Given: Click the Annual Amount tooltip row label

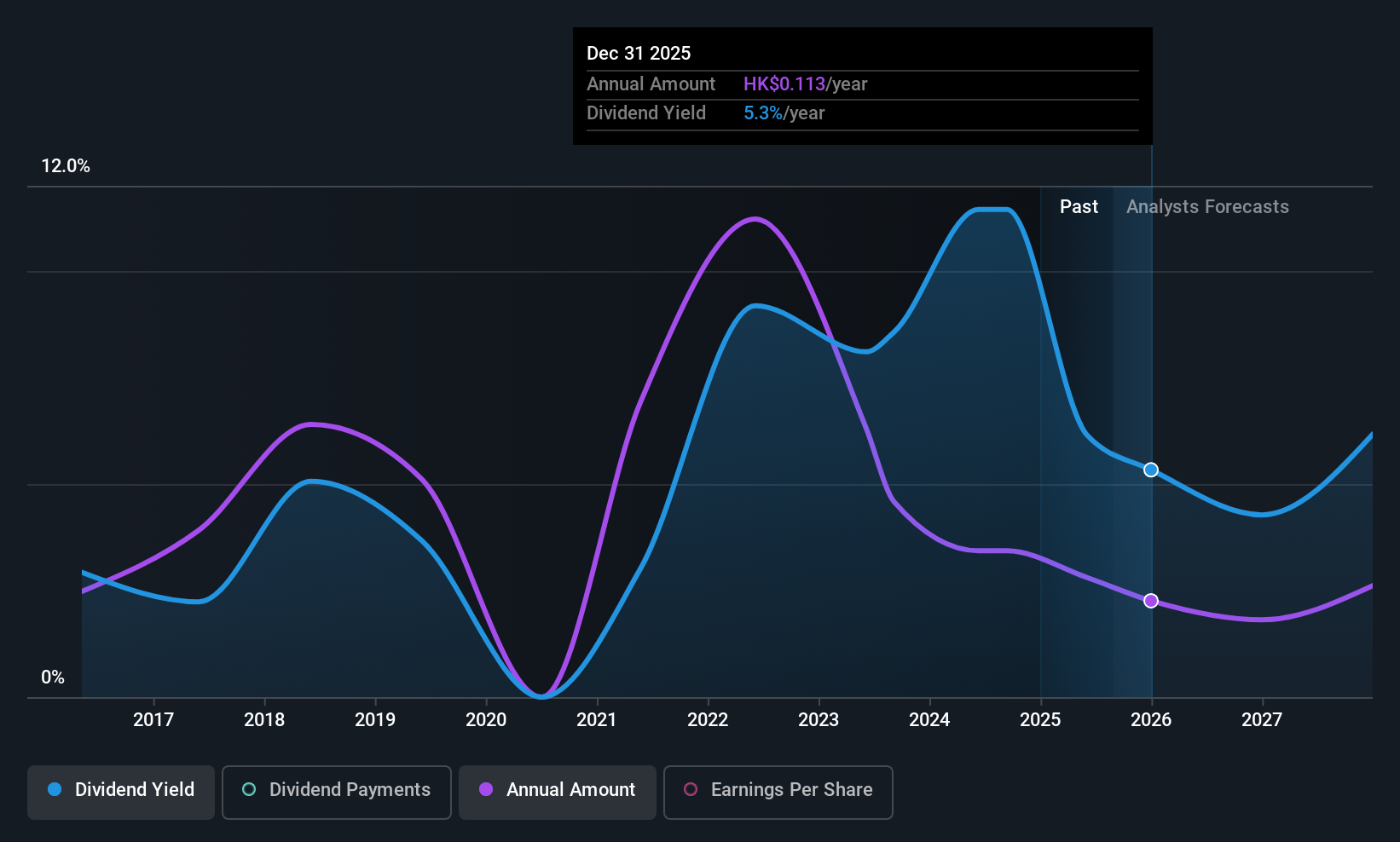Looking at the screenshot, I should (x=651, y=84).
